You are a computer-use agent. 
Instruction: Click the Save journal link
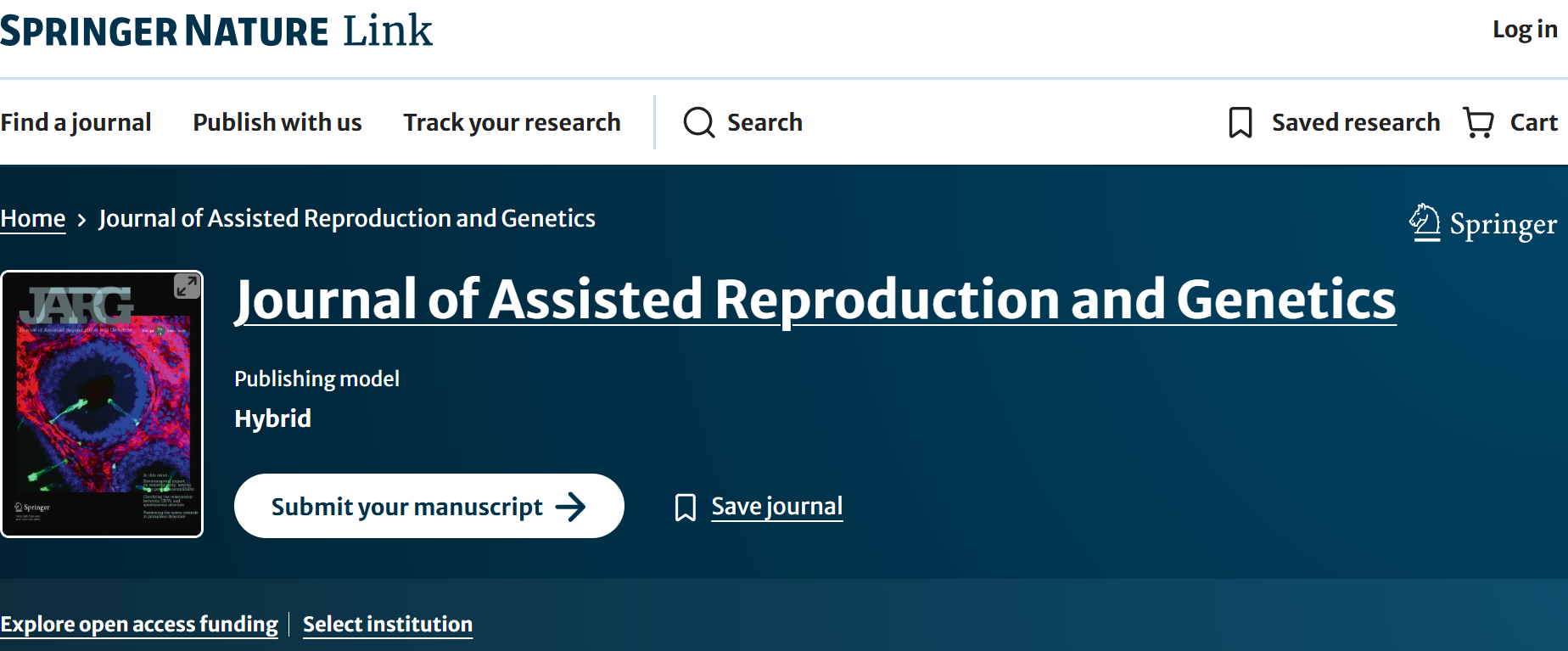point(777,507)
